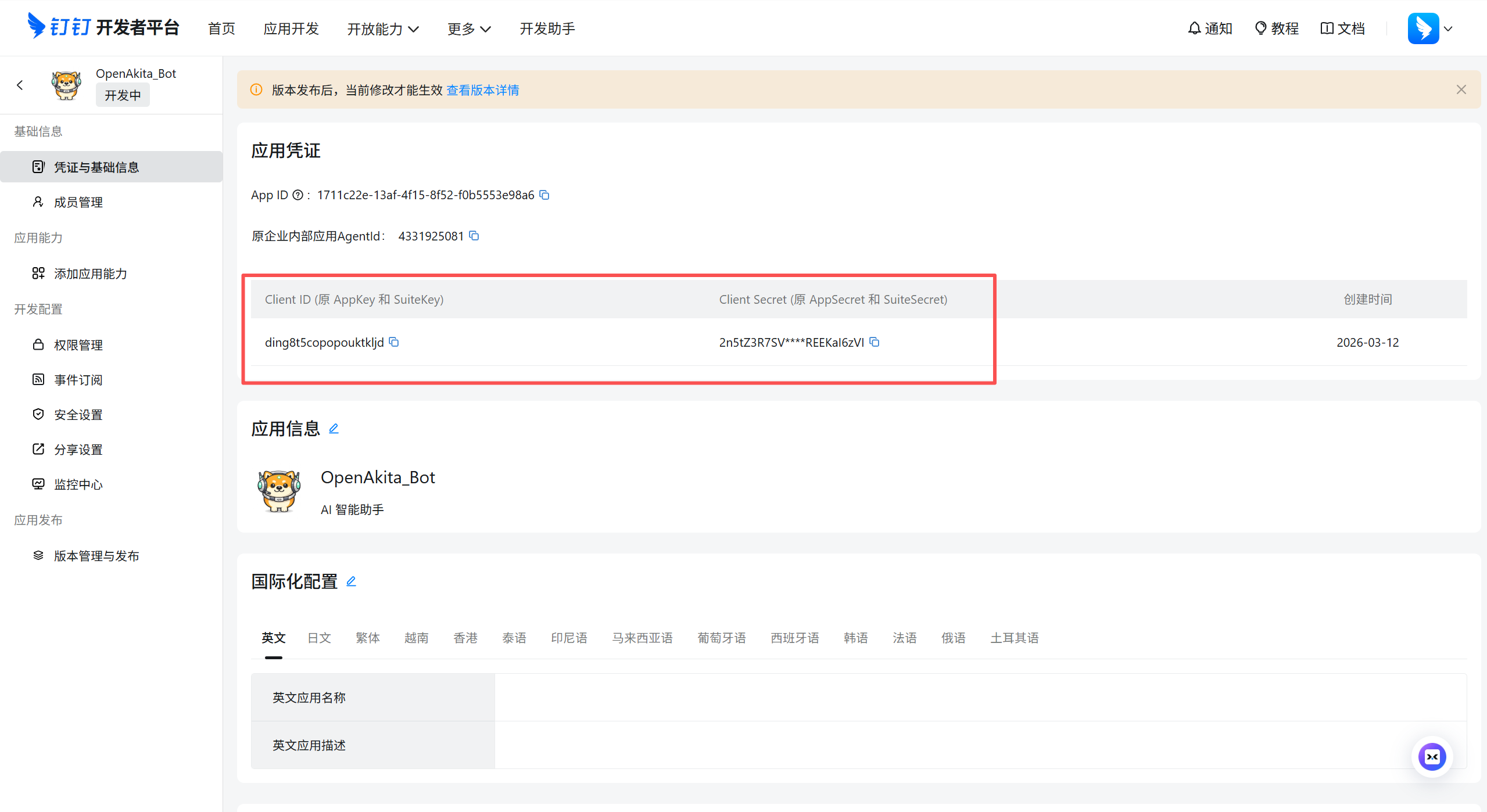Viewport: 1487px width, 812px height.
Task: Copy the Client Secret value
Action: point(875,342)
